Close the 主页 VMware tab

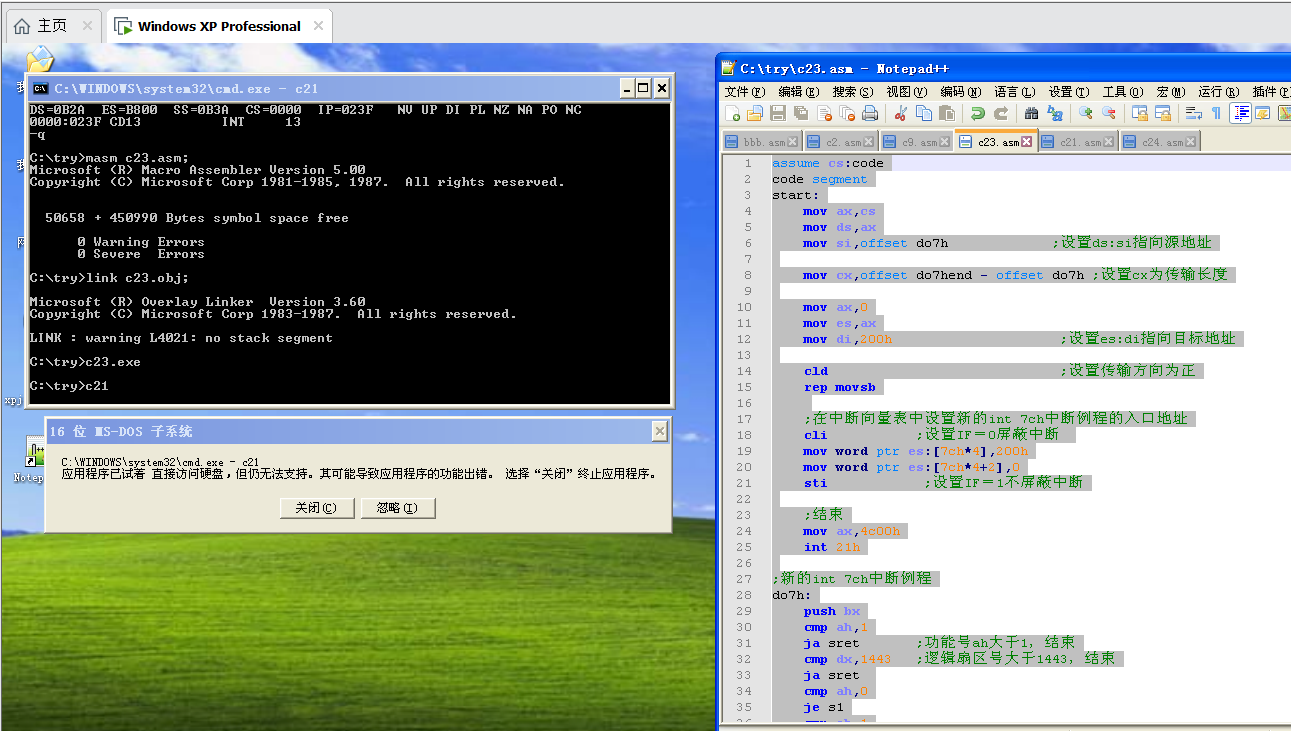pos(87,26)
